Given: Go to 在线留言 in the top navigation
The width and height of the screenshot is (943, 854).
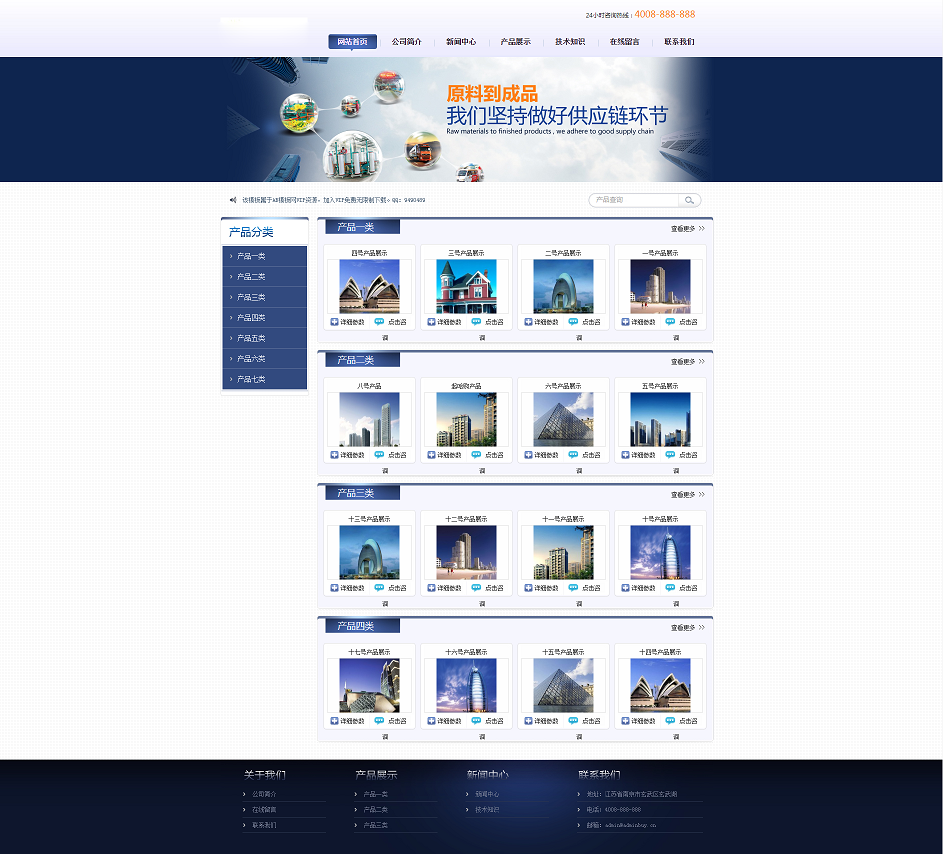Looking at the screenshot, I should pos(624,42).
